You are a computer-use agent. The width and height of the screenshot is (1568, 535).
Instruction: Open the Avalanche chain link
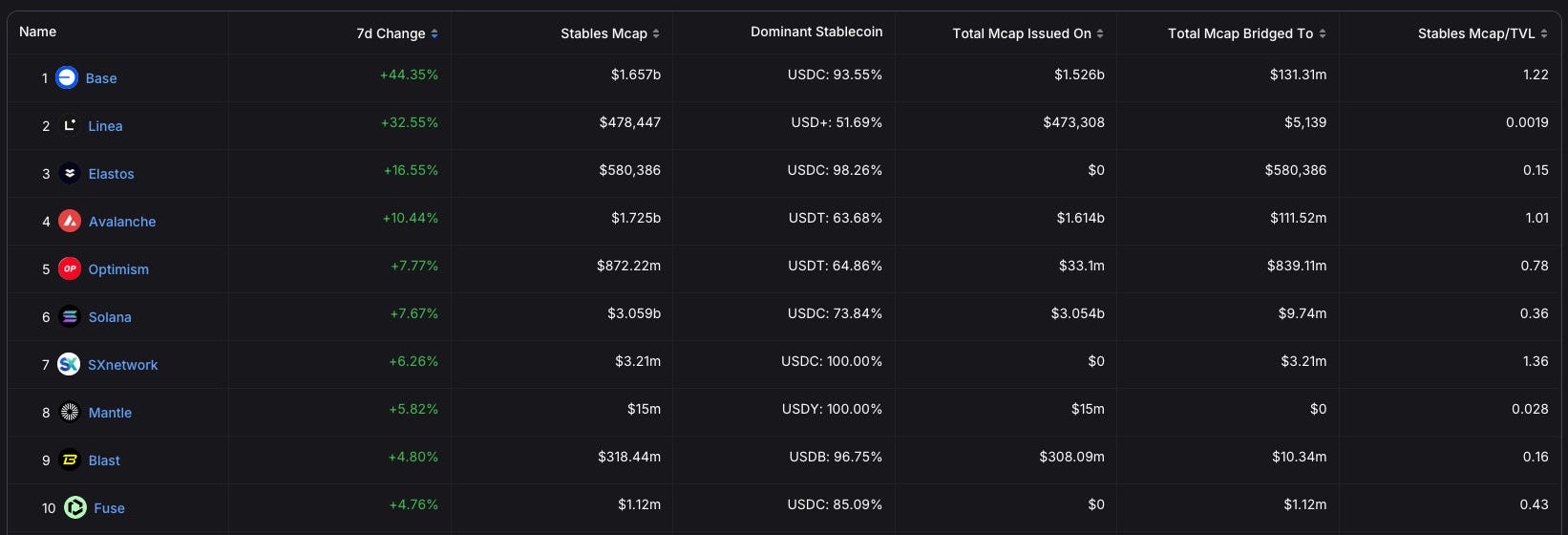coord(122,222)
